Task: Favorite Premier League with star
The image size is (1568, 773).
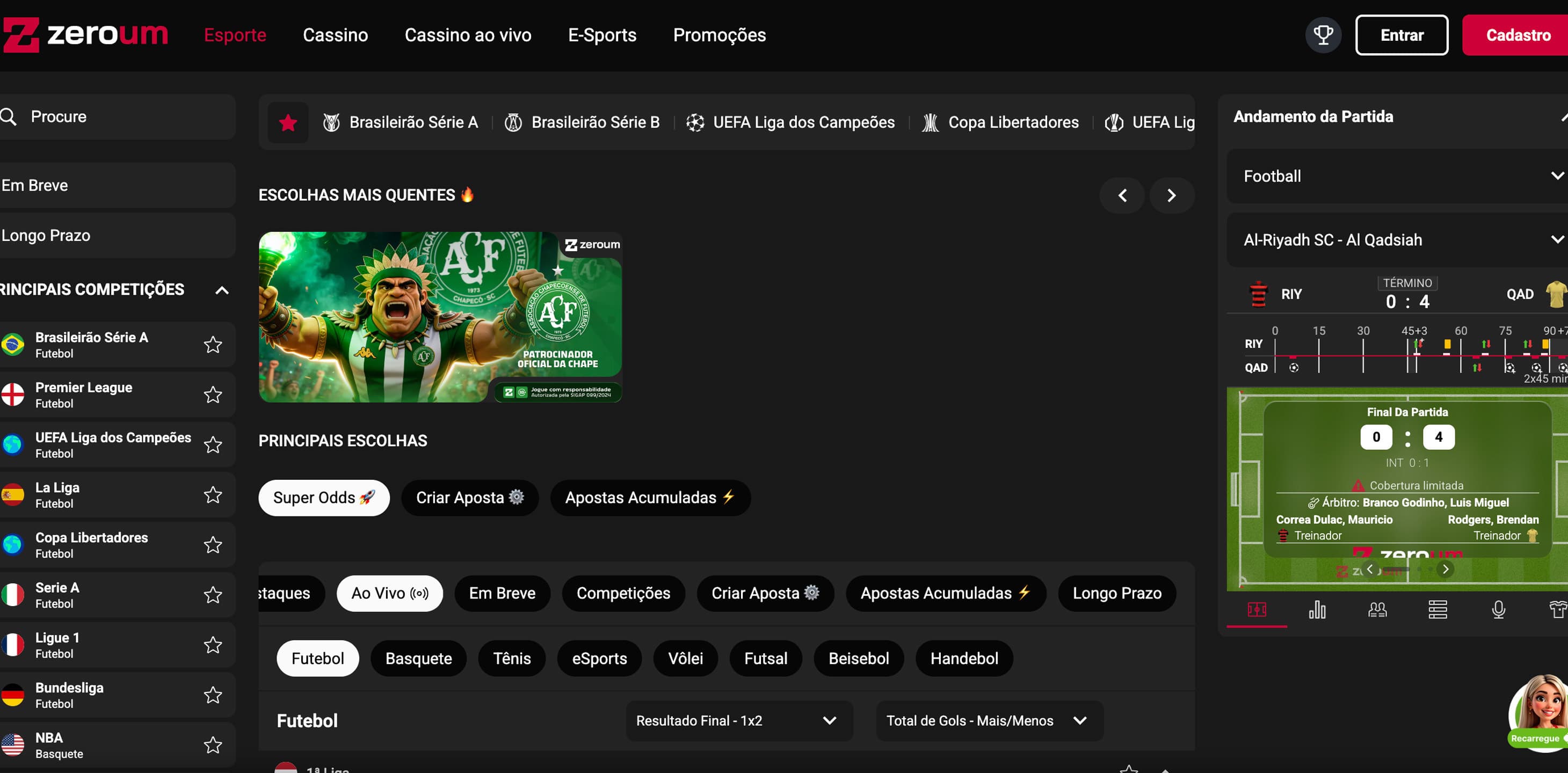Action: point(213,395)
